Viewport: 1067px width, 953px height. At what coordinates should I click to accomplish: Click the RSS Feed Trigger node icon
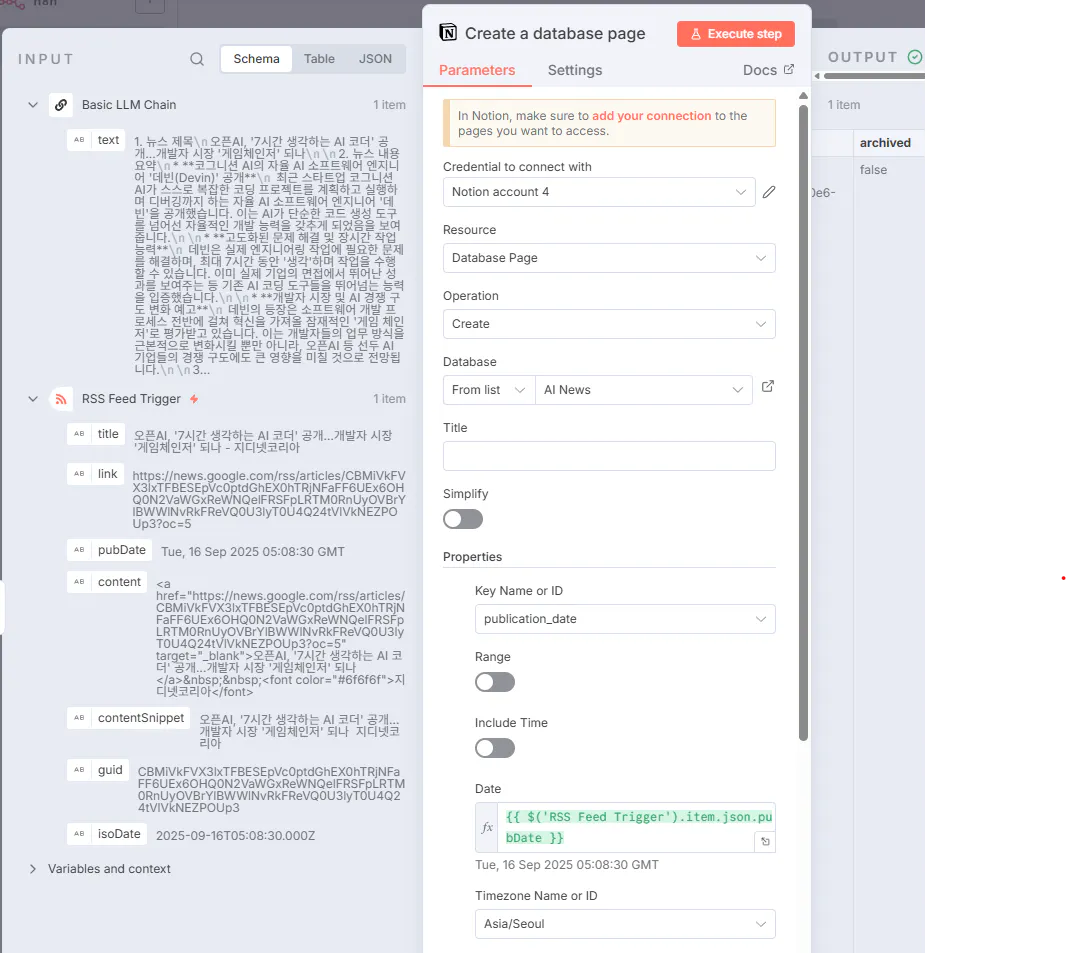(x=61, y=399)
